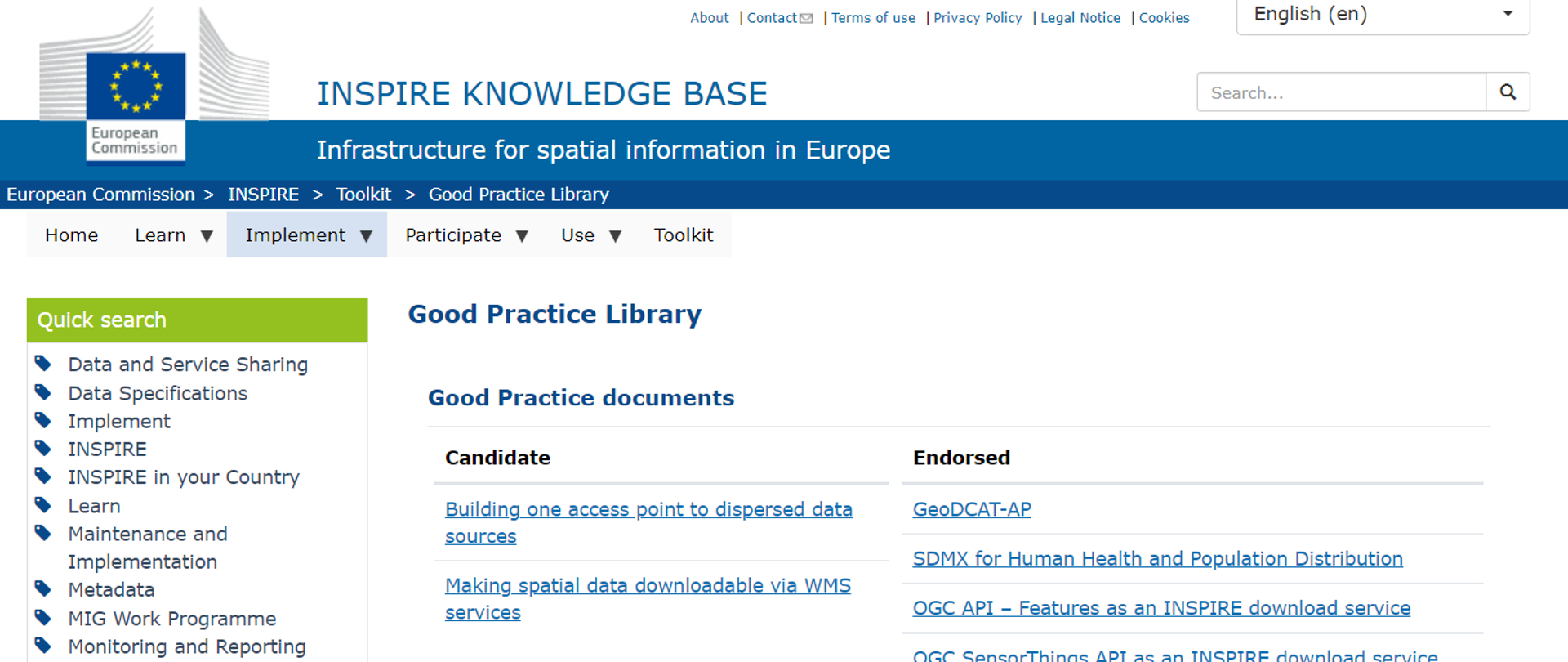This screenshot has width=1568, height=662.
Task: Click tag icon next to Implement in Quick search
Action: point(43,420)
